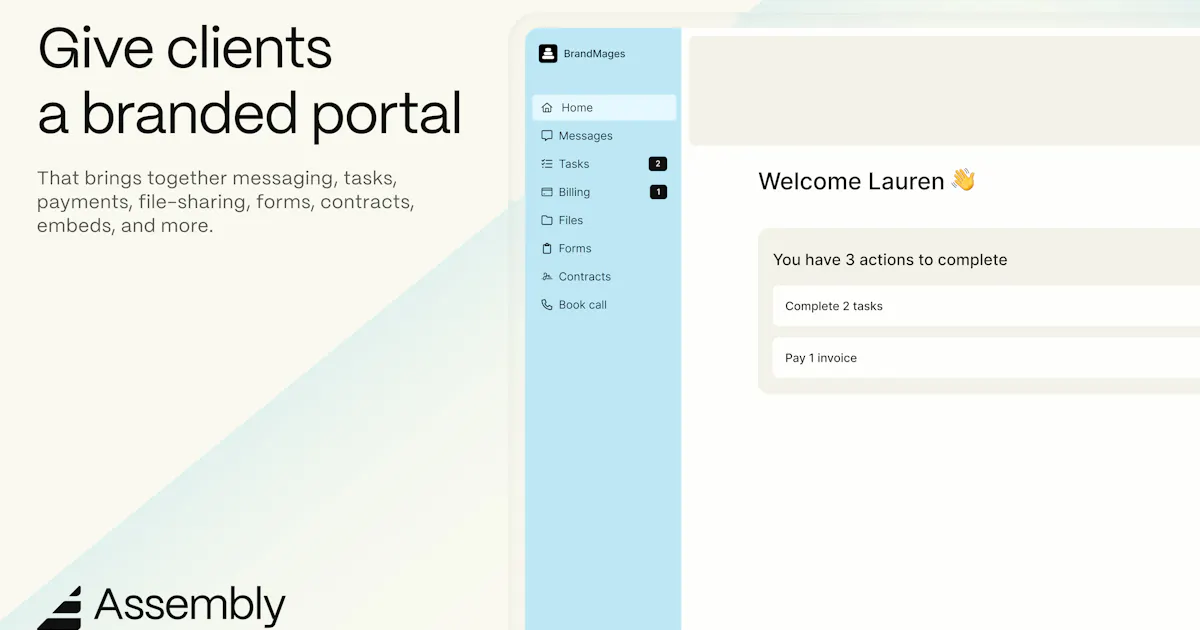Click the Tasks checklist icon
Screen dimensions: 1200x630
click(547, 164)
